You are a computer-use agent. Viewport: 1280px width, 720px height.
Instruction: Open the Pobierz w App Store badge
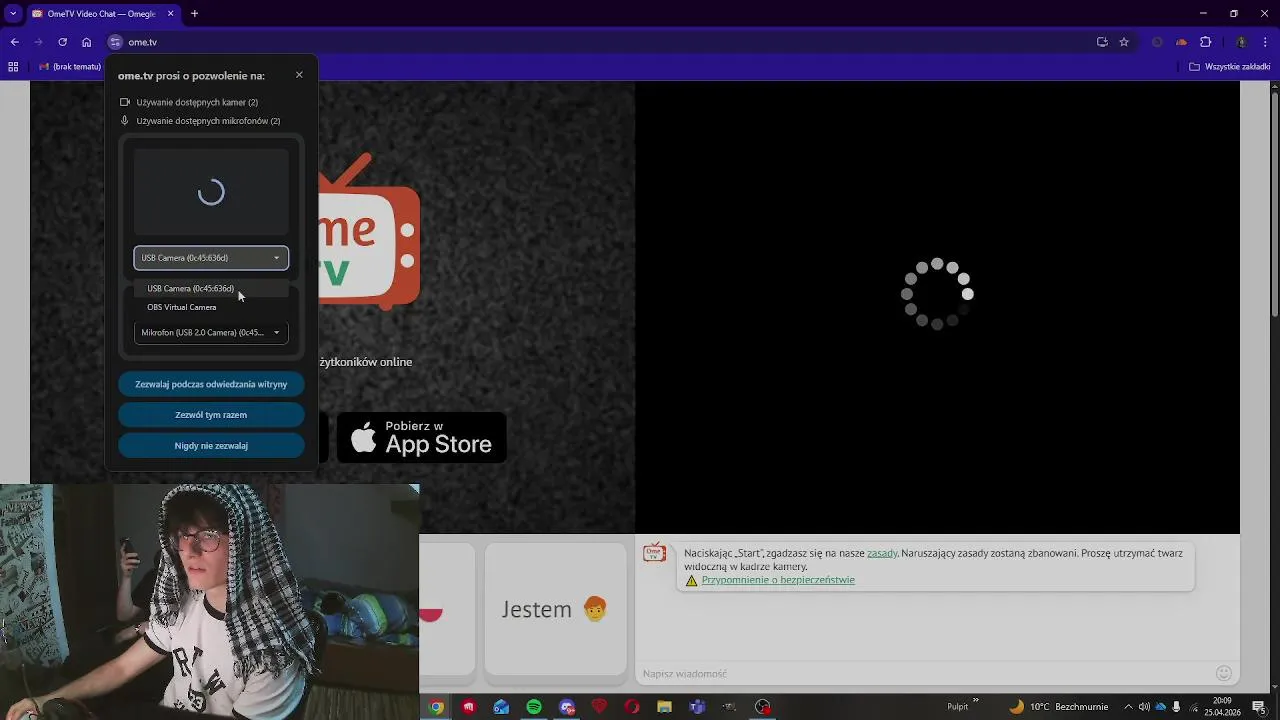pos(421,438)
